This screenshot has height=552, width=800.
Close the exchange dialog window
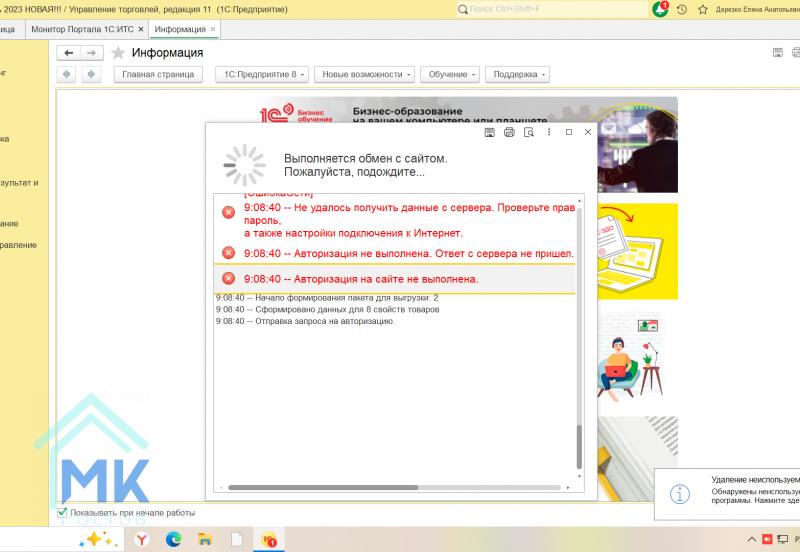tap(588, 132)
